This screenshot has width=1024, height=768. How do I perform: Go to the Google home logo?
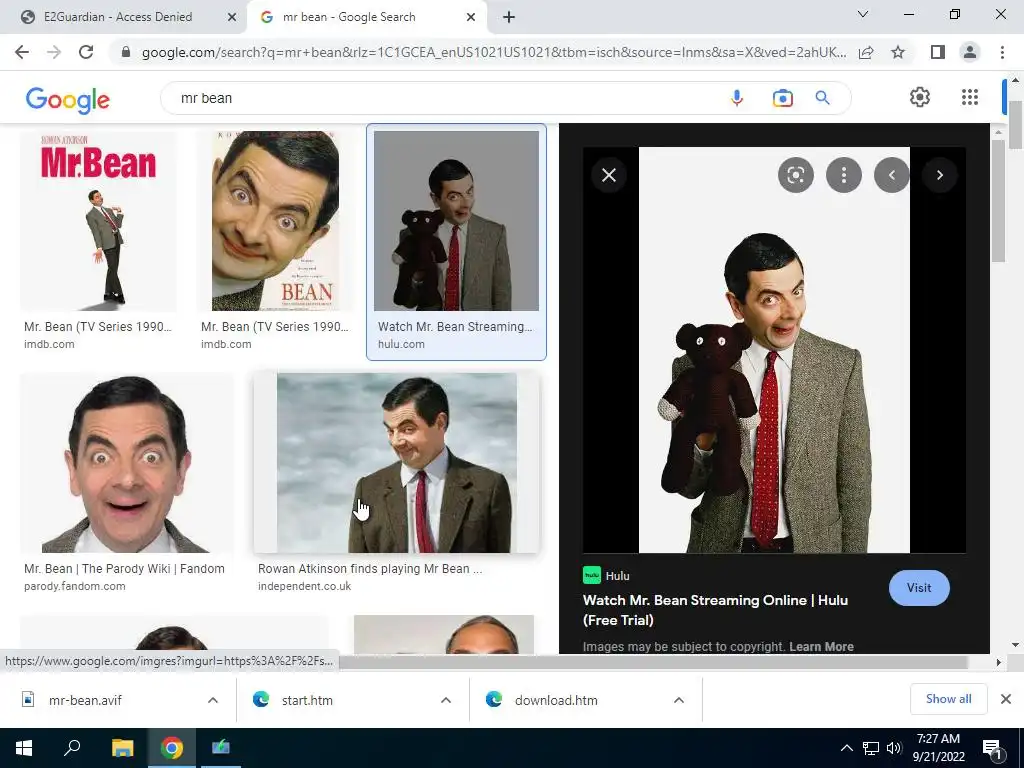(x=67, y=100)
